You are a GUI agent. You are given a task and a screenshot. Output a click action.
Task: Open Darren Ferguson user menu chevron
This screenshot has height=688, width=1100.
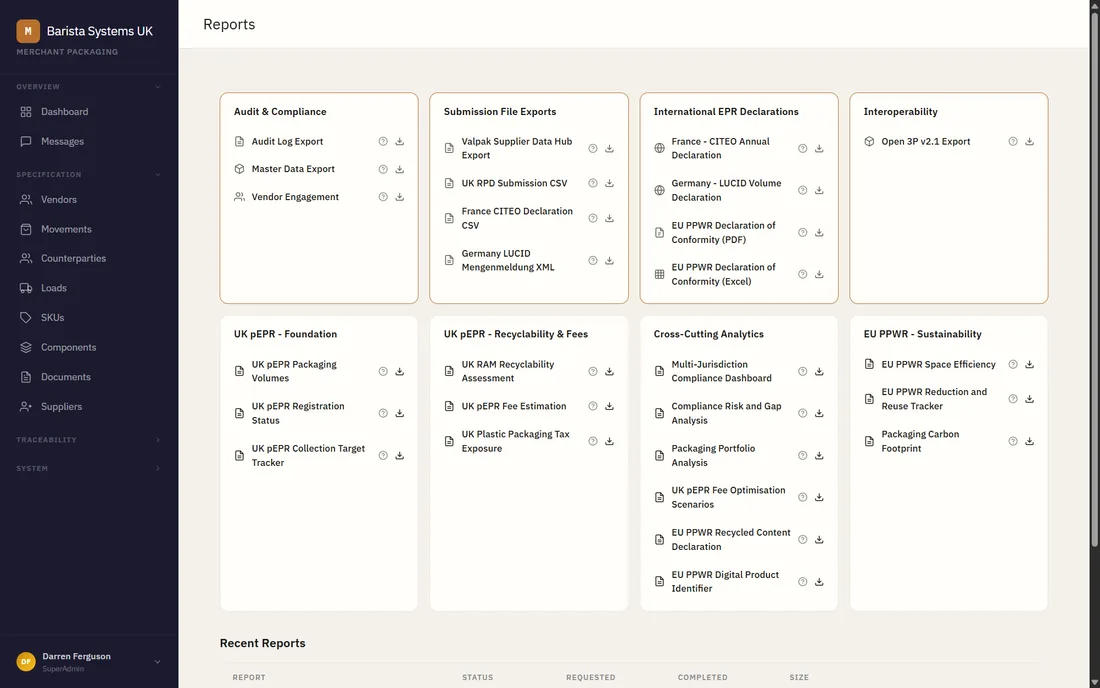(x=157, y=661)
